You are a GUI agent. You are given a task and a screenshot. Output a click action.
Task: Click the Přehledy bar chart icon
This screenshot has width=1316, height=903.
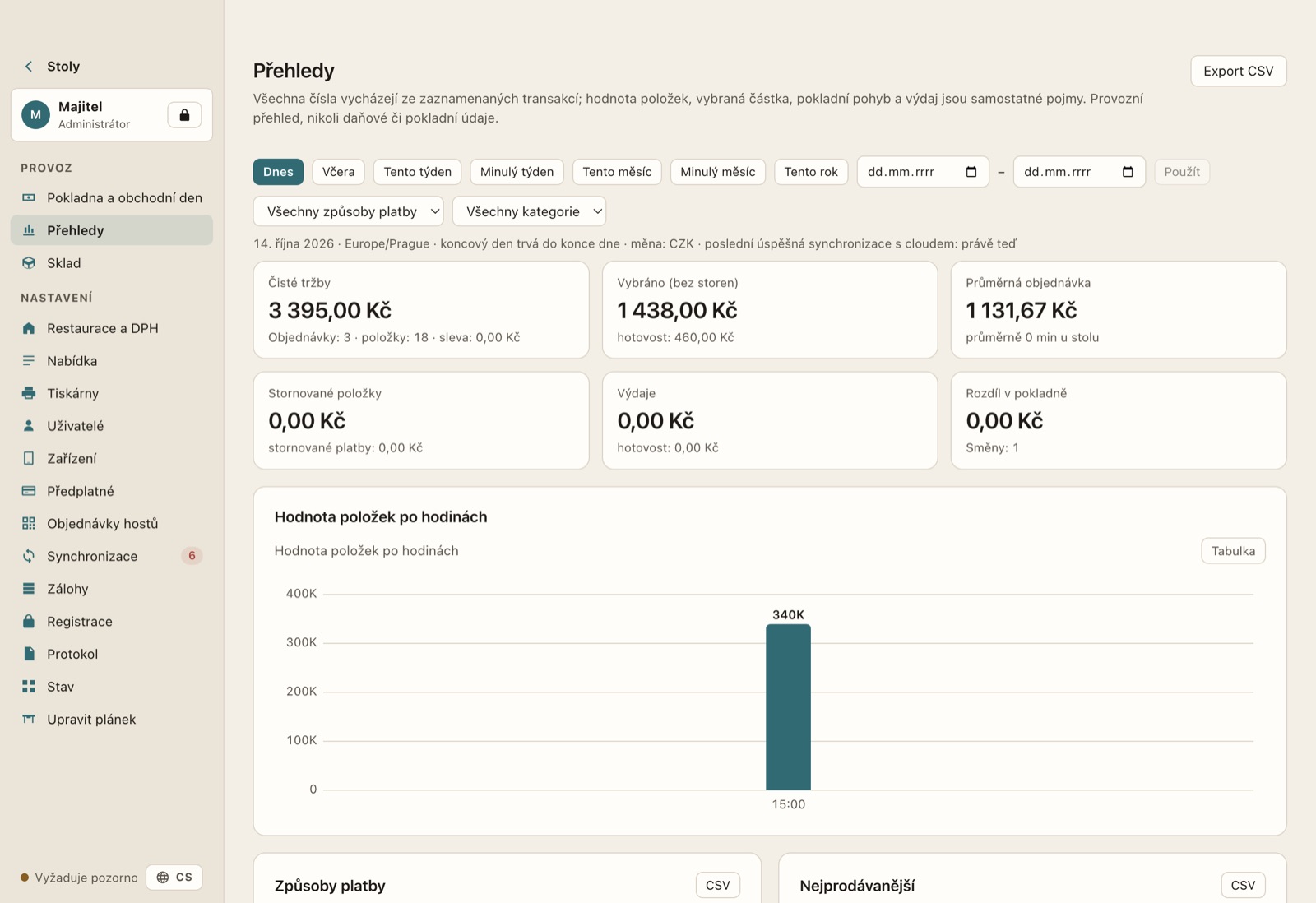pyautogui.click(x=29, y=230)
